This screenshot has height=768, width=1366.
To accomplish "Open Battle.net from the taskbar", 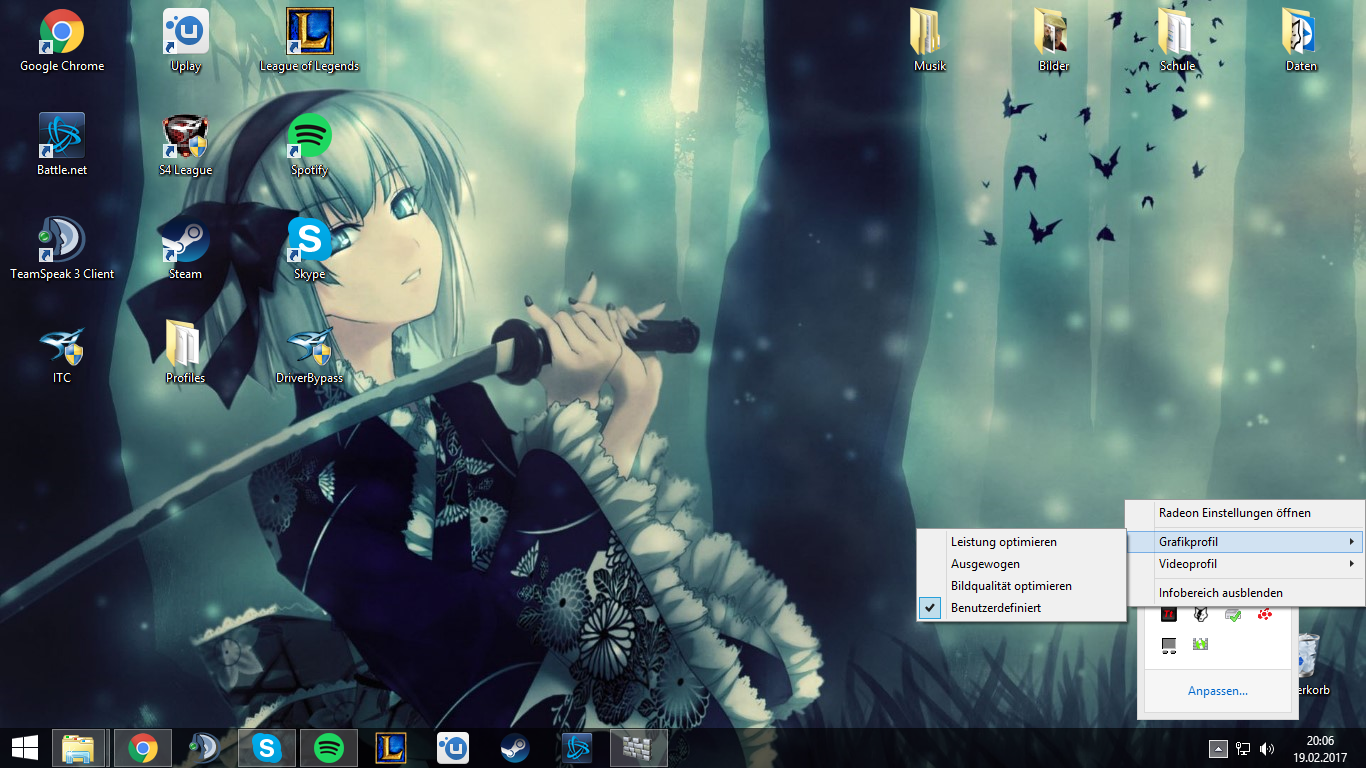I will [577, 748].
